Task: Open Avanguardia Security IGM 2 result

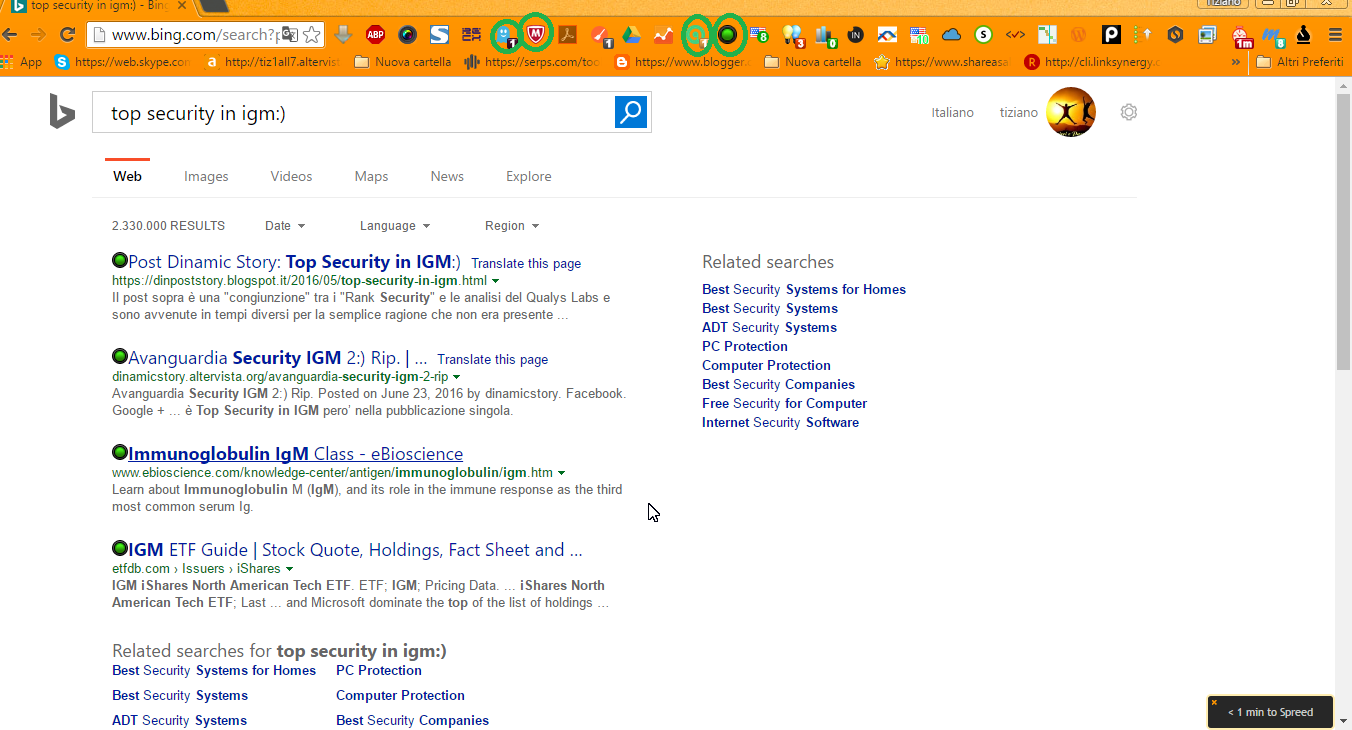Action: pyautogui.click(x=277, y=358)
